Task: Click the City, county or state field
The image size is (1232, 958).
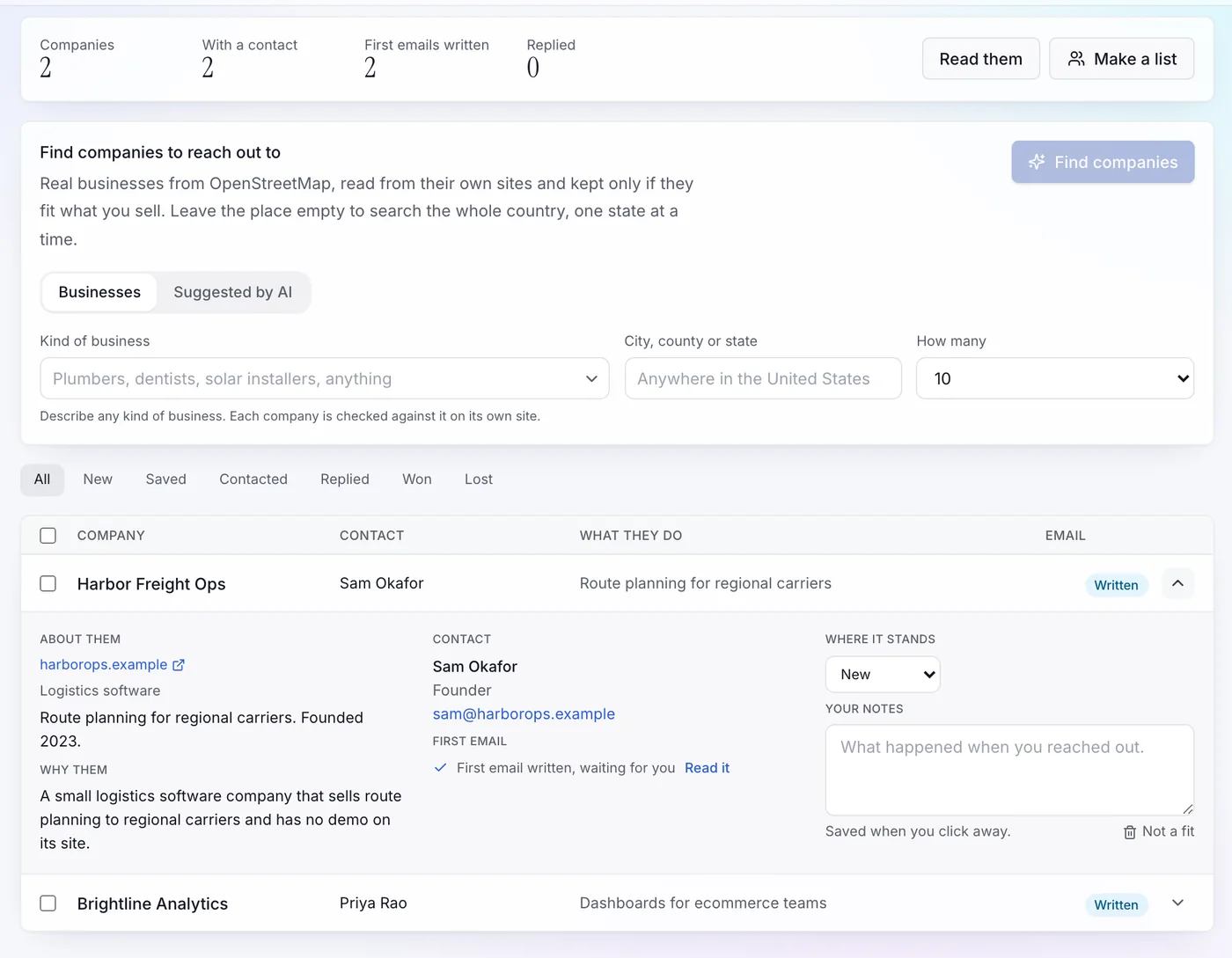Action: (763, 378)
